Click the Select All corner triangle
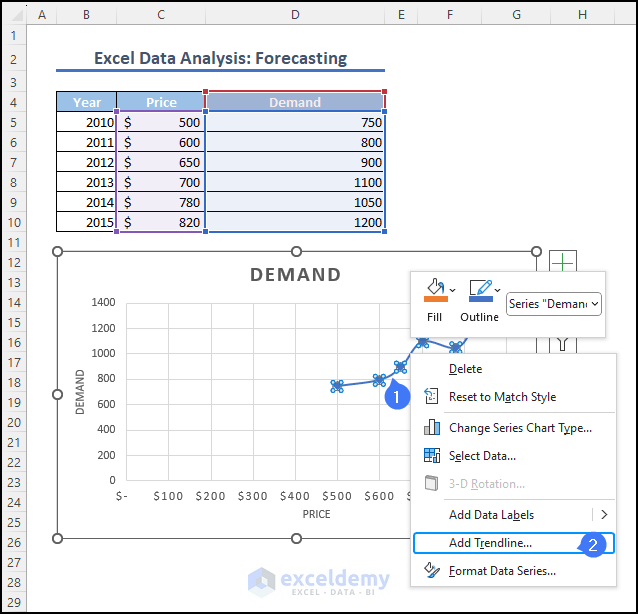Viewport: 638px width, 614px height. tap(16, 15)
